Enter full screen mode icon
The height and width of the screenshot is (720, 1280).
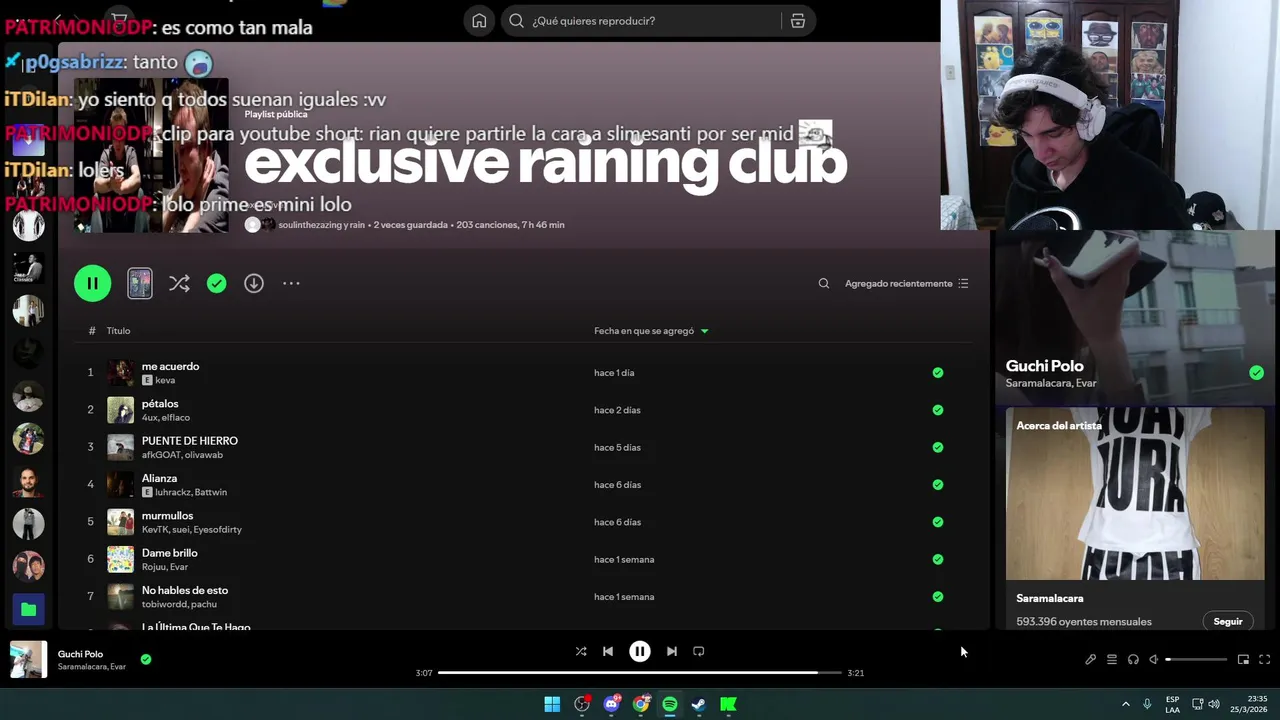[1264, 659]
